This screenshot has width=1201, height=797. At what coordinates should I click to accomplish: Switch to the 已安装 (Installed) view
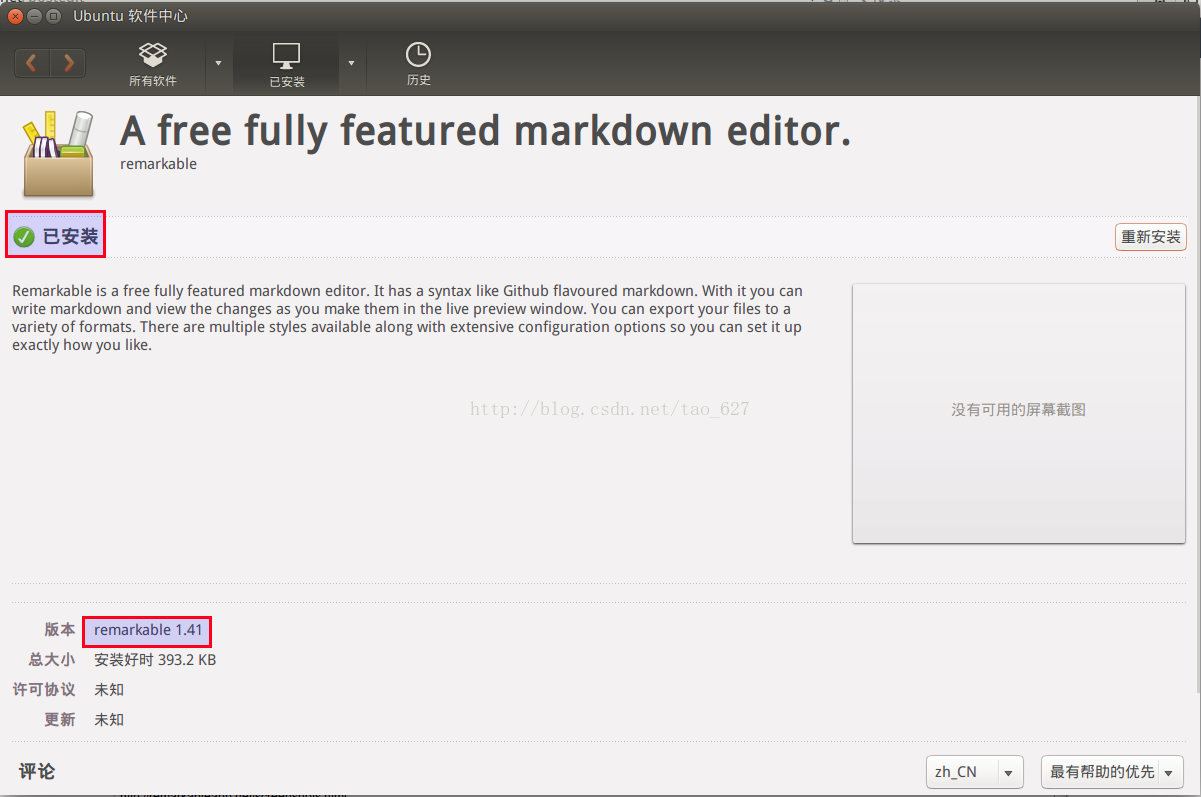(x=287, y=64)
